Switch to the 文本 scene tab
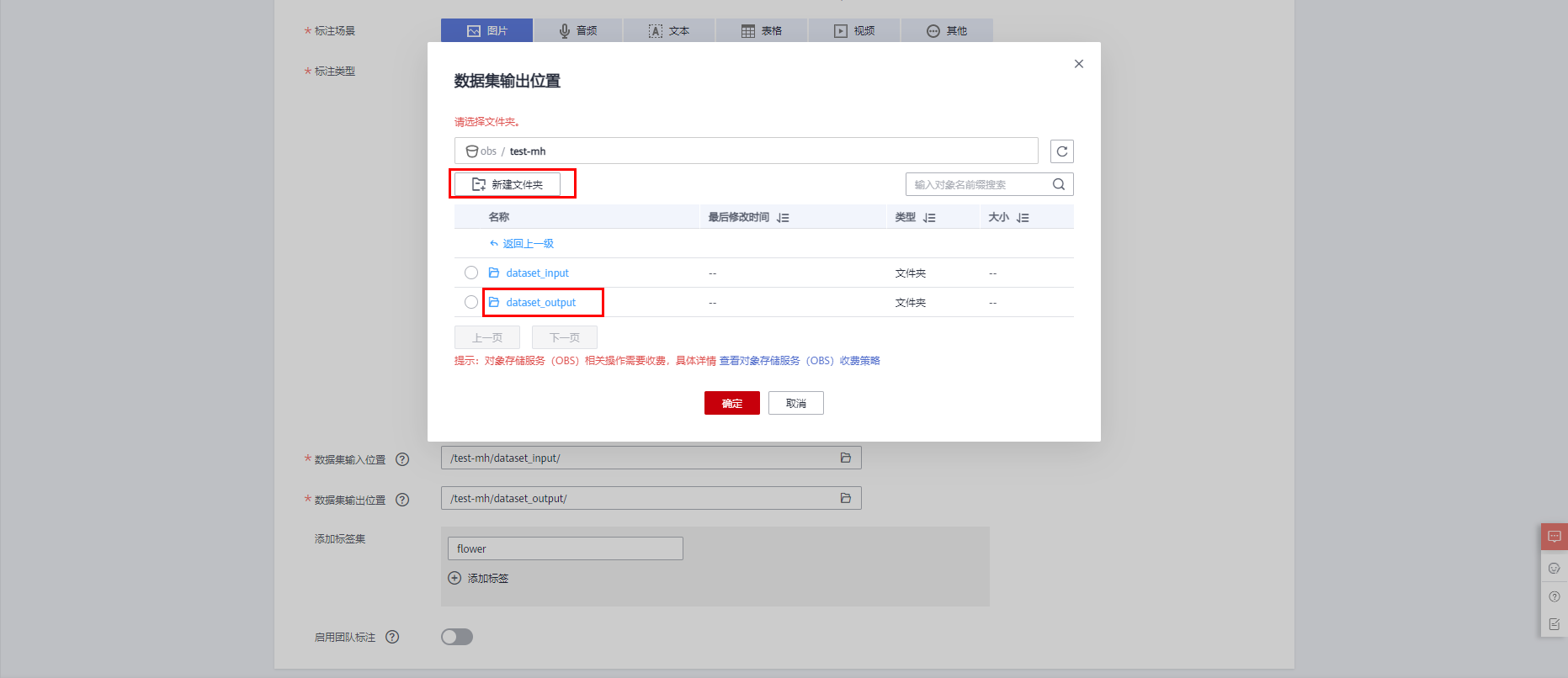This screenshot has width=1568, height=678. click(x=669, y=30)
